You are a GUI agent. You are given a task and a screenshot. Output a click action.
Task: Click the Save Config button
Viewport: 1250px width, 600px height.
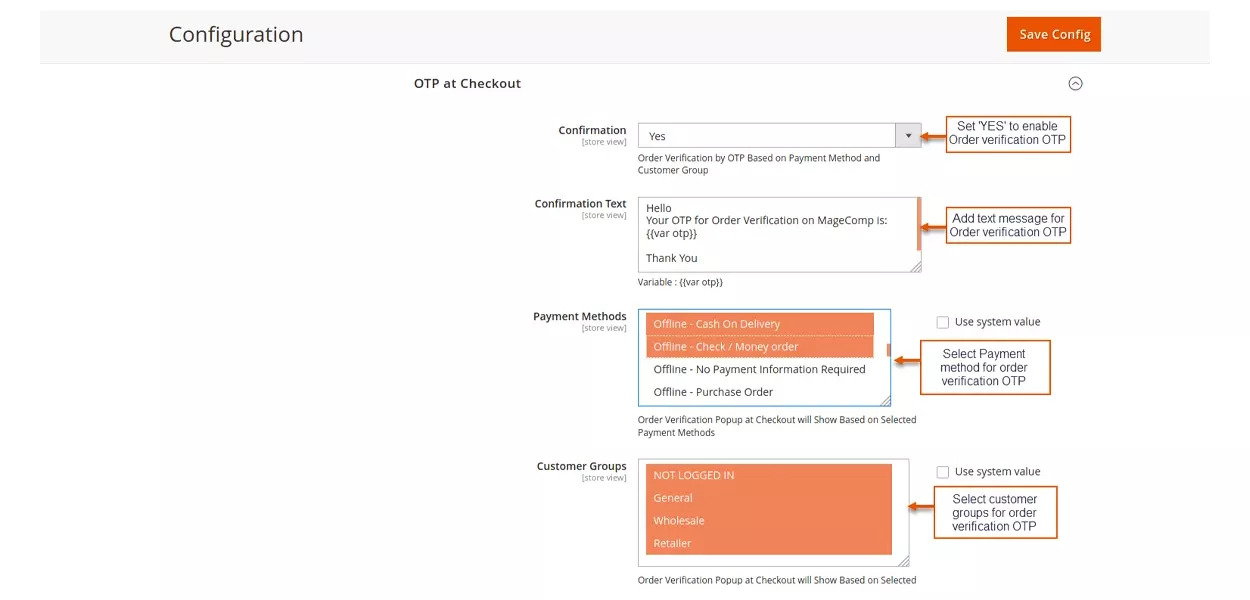(x=1053, y=33)
